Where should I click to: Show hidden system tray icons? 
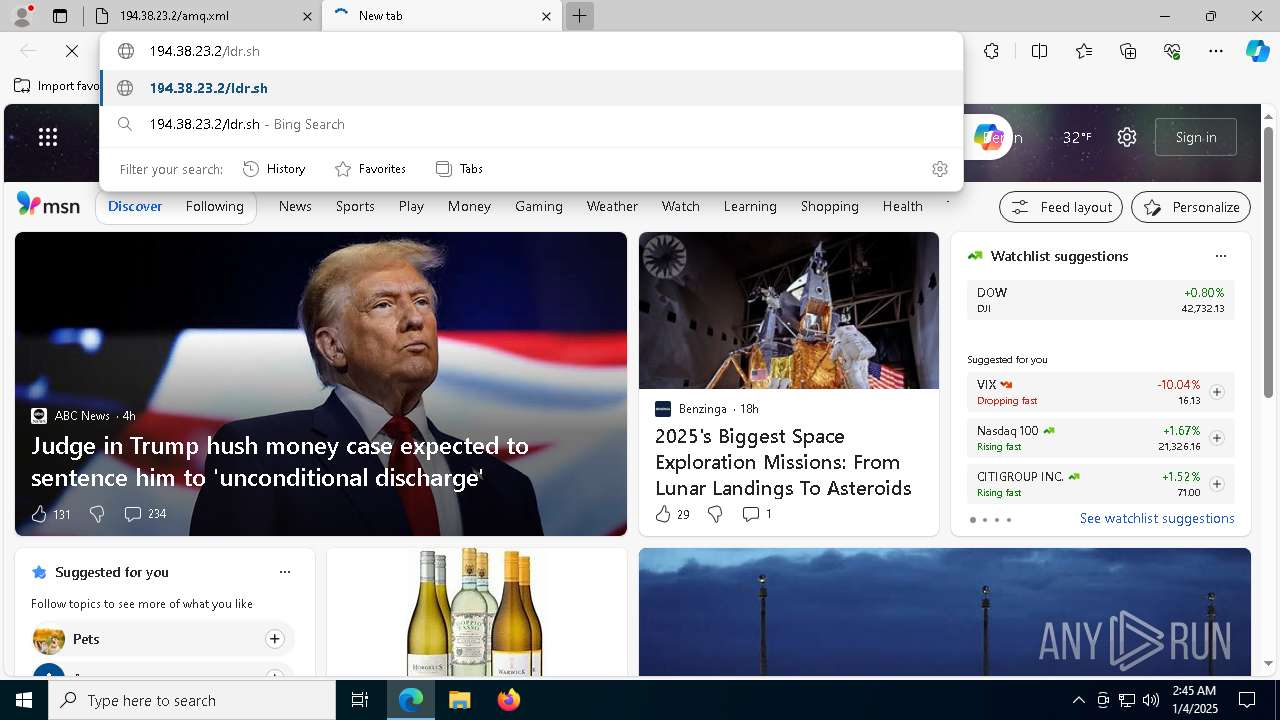click(1078, 700)
